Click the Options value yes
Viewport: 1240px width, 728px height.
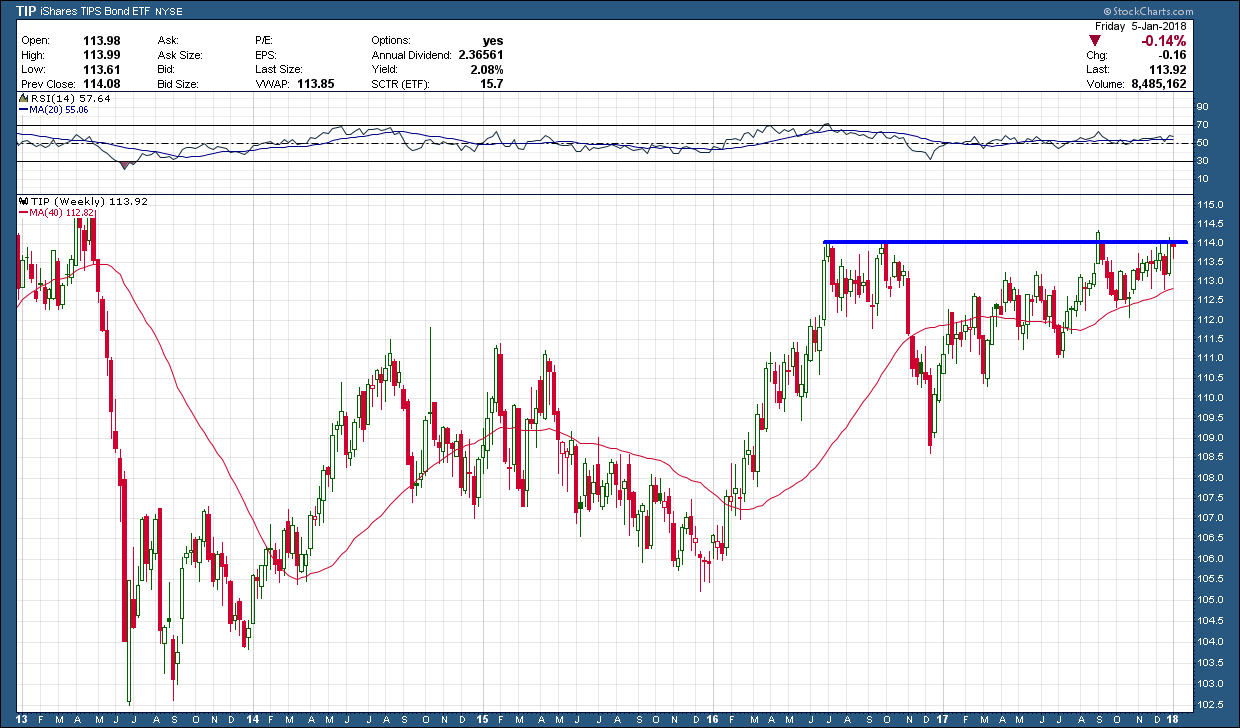pos(492,41)
